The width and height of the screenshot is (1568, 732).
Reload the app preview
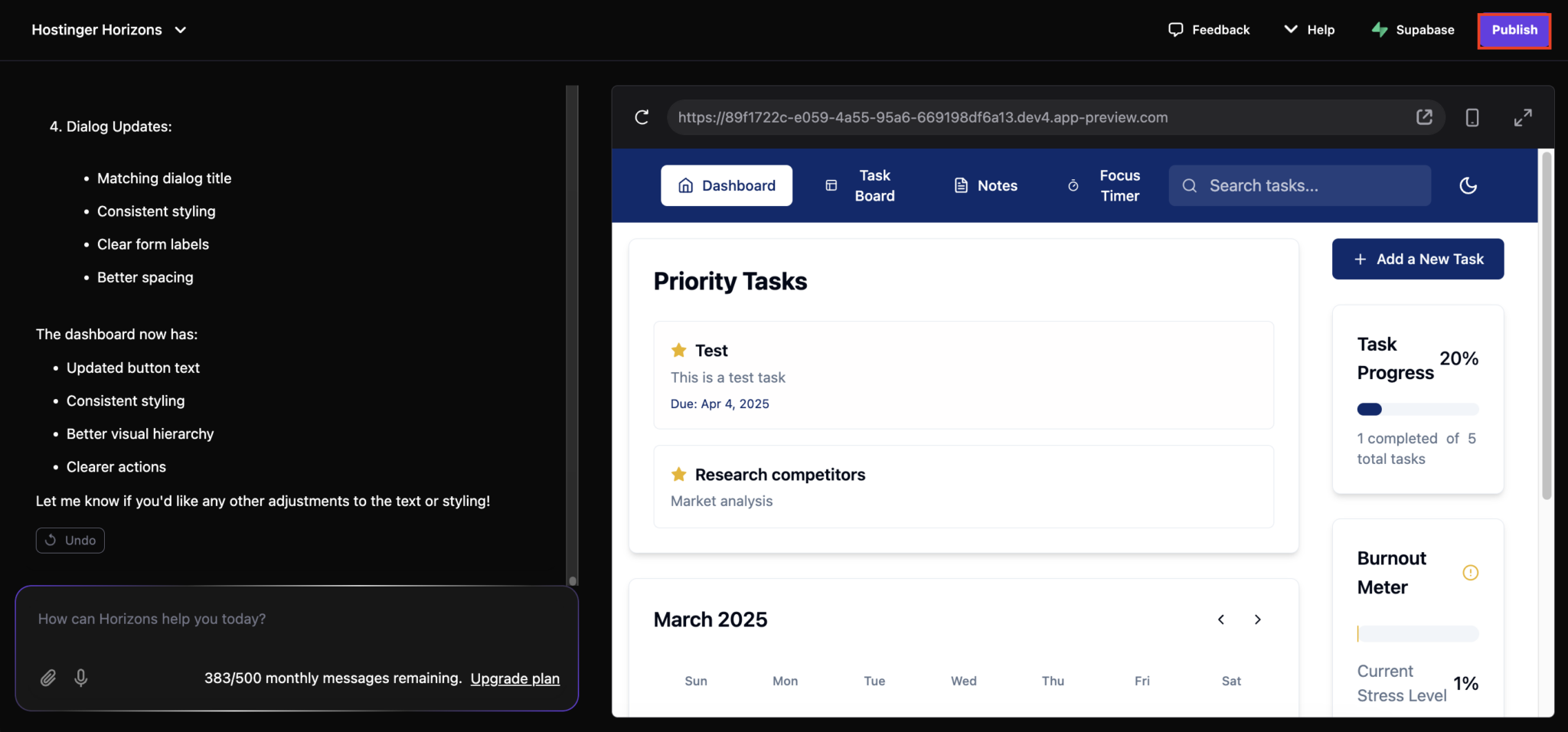click(642, 117)
